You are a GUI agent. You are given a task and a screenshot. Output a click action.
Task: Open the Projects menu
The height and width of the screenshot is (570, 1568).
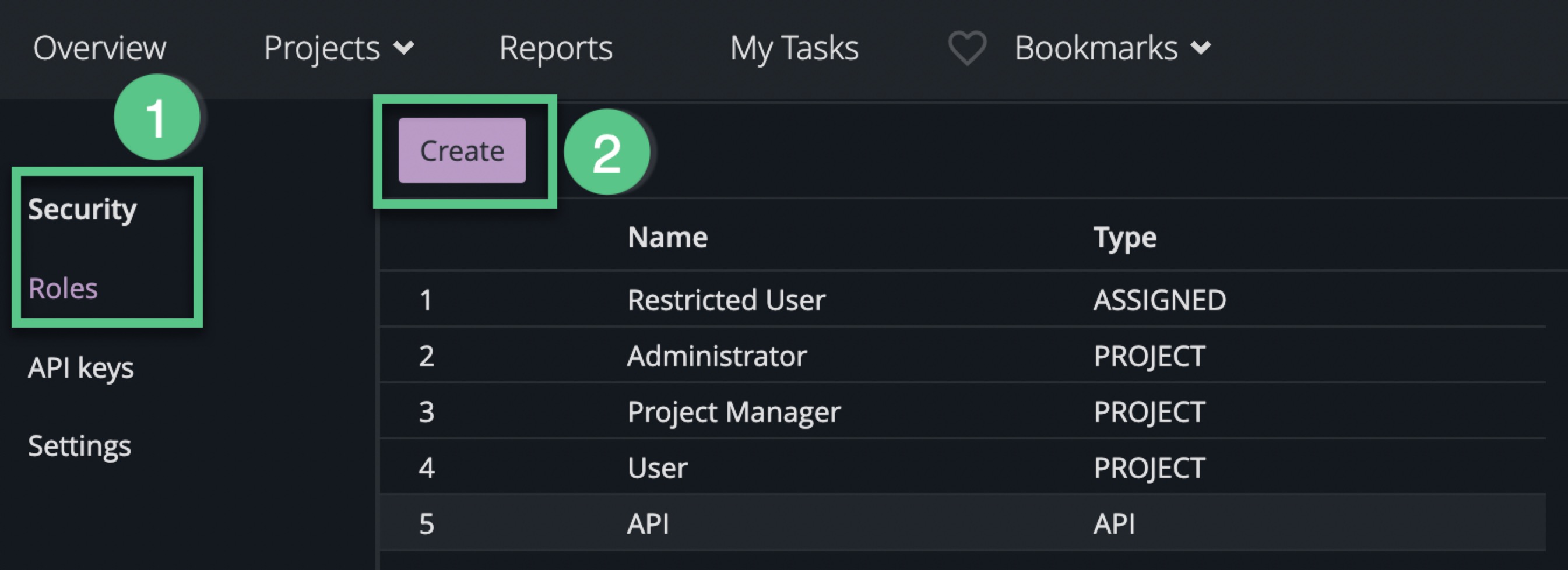[321, 48]
